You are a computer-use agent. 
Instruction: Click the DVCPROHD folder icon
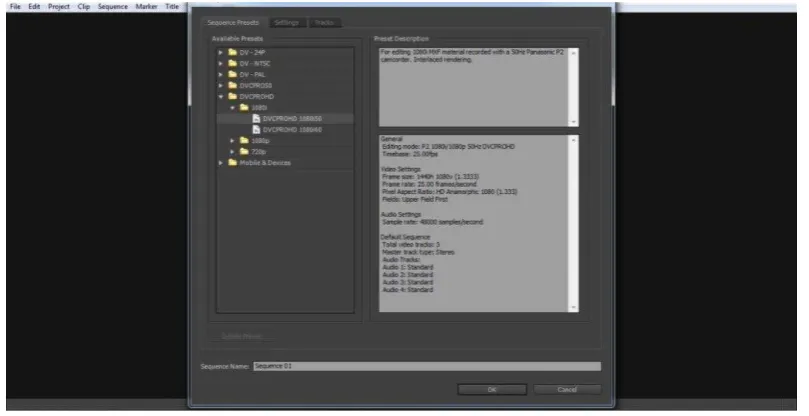click(233, 96)
